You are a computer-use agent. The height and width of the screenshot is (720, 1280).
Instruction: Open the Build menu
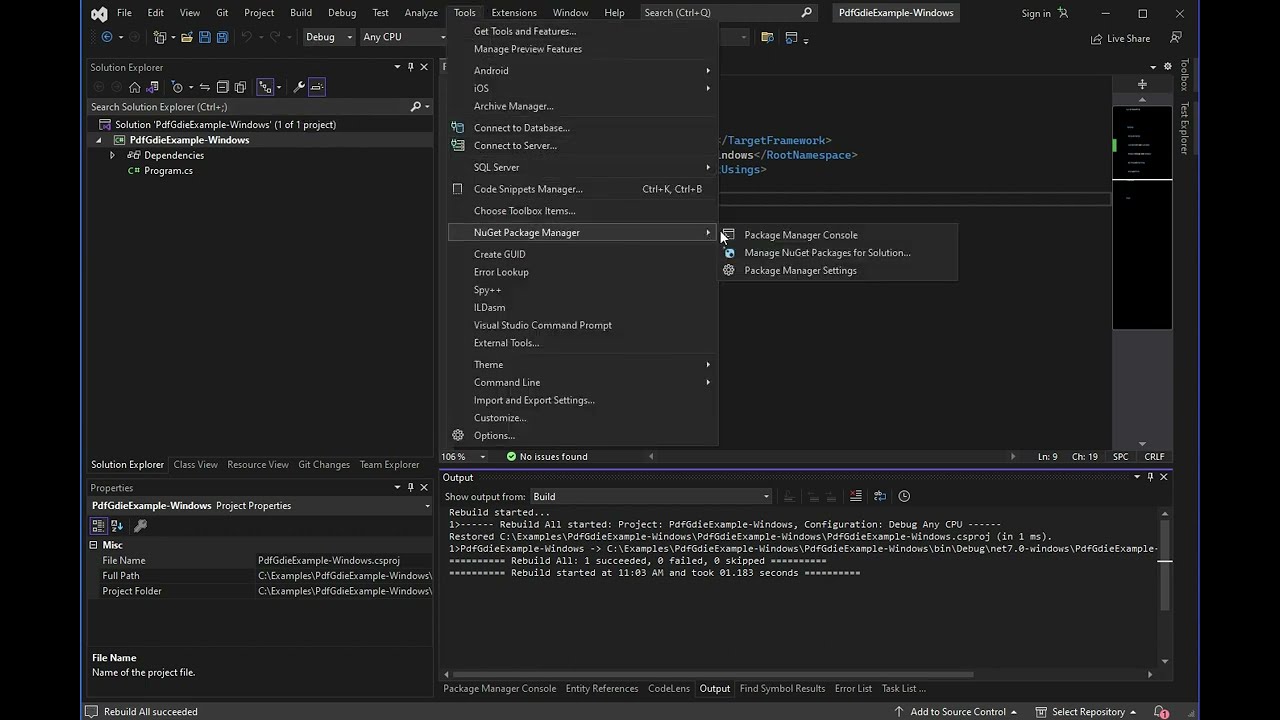(301, 13)
